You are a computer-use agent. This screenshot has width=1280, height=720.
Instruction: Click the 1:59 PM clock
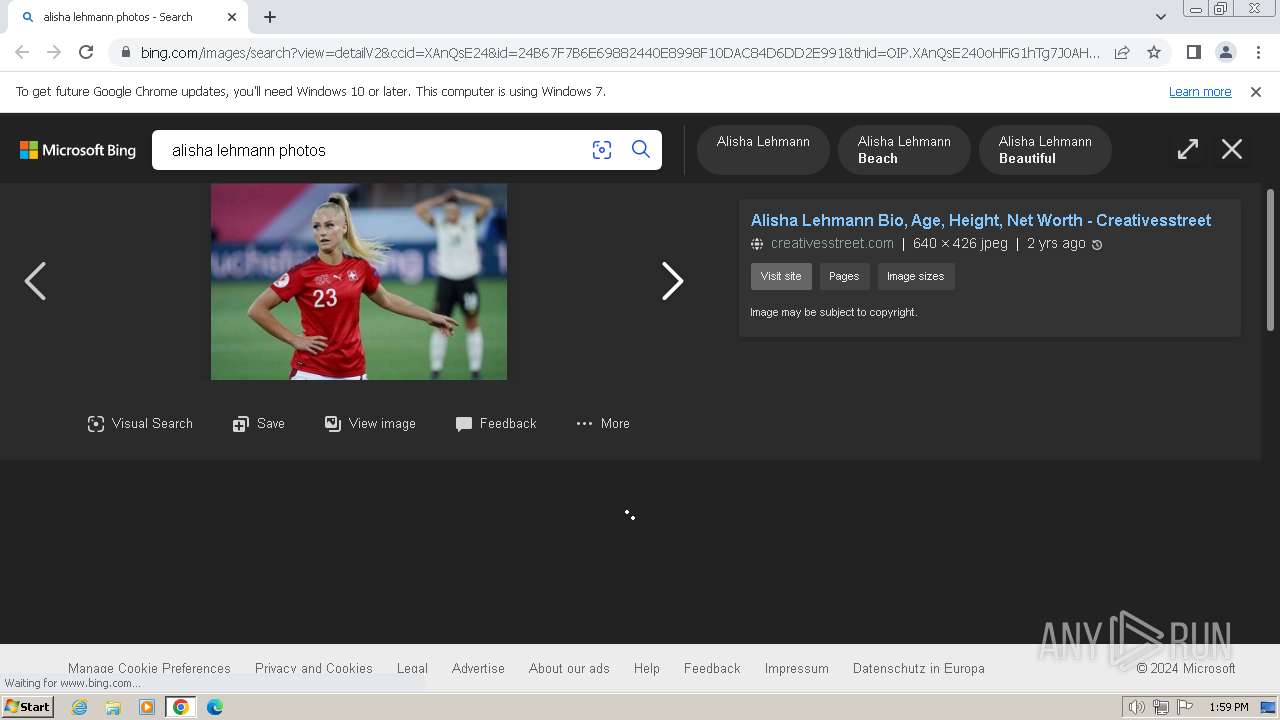click(x=1229, y=707)
